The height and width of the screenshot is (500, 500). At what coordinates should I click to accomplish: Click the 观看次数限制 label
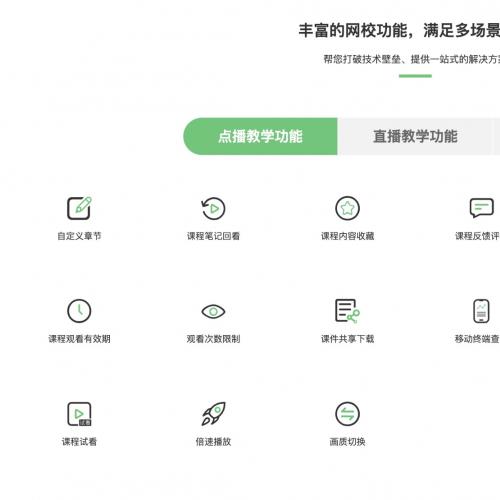tap(213, 339)
